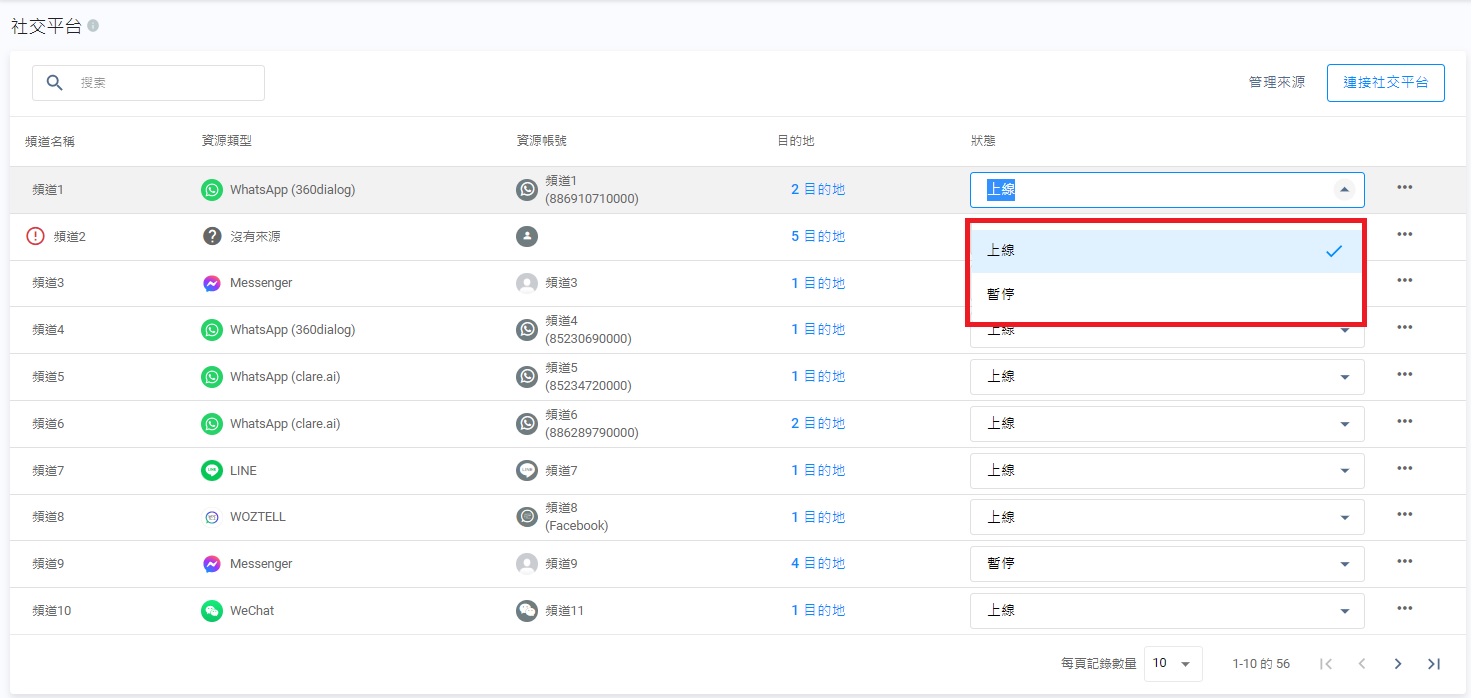Click the WeChat icon in the 頻道10 row
The width and height of the screenshot is (1472, 698).
pos(212,611)
